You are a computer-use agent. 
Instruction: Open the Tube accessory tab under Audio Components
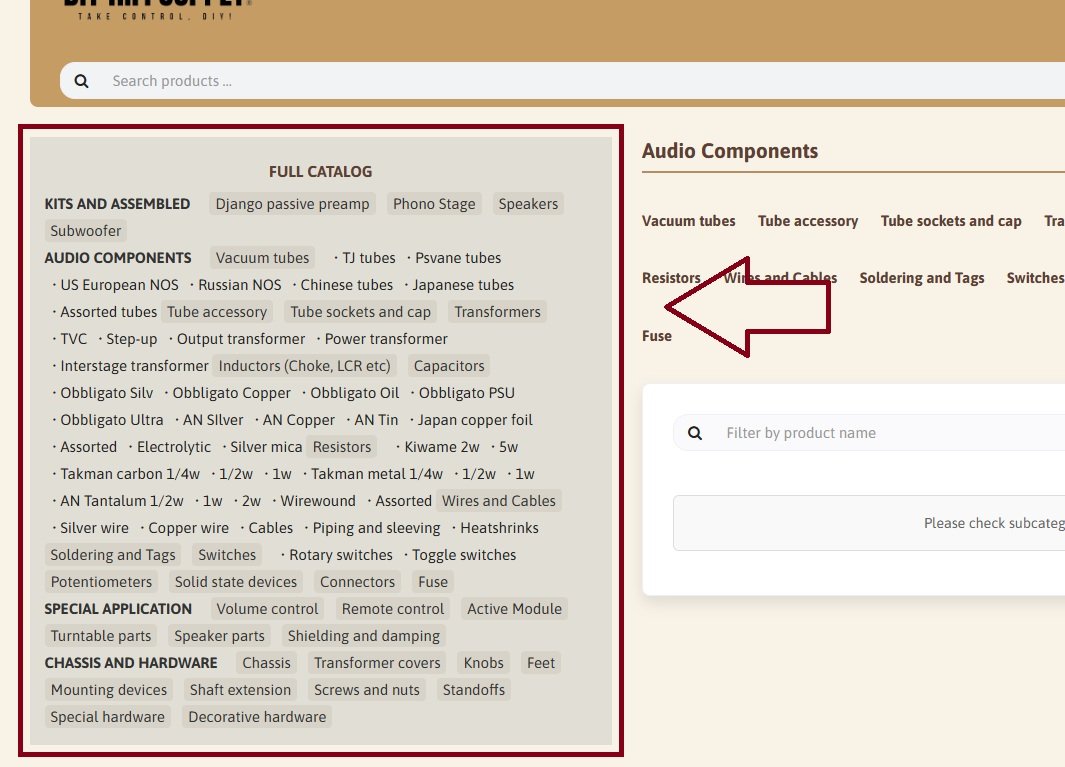(x=807, y=221)
